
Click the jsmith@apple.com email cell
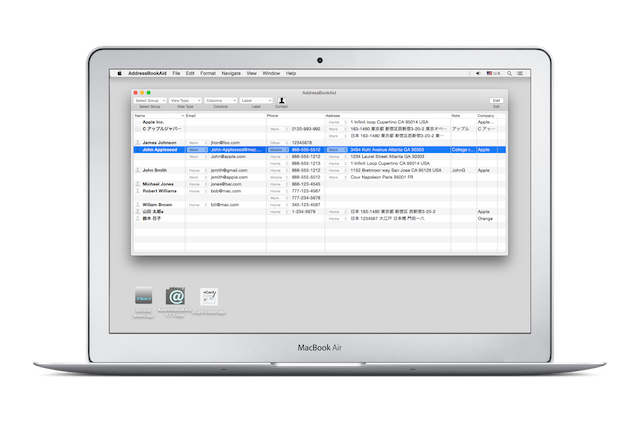click(x=229, y=177)
